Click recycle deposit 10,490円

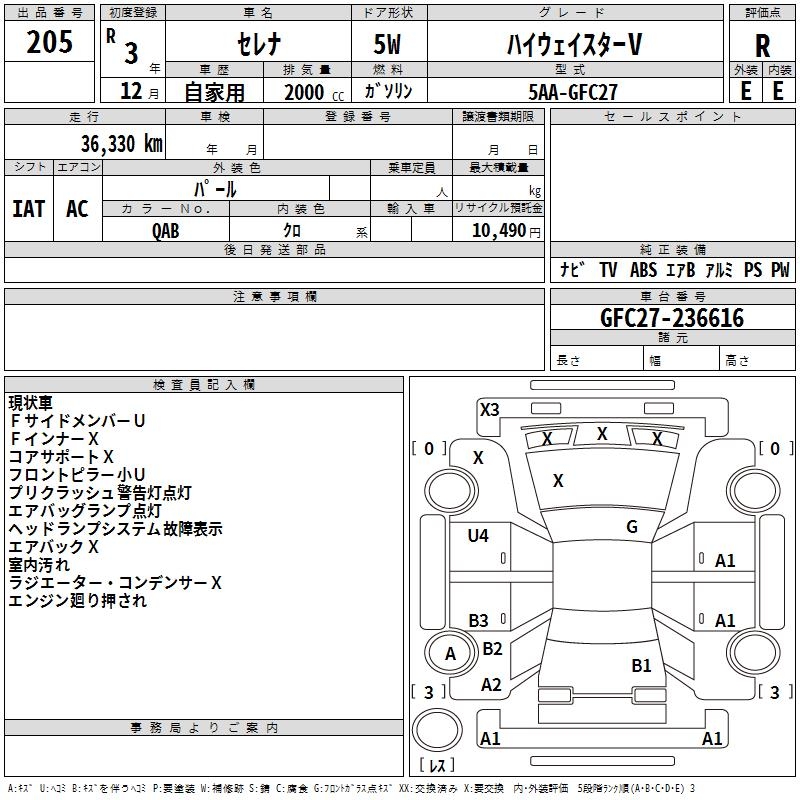point(506,231)
